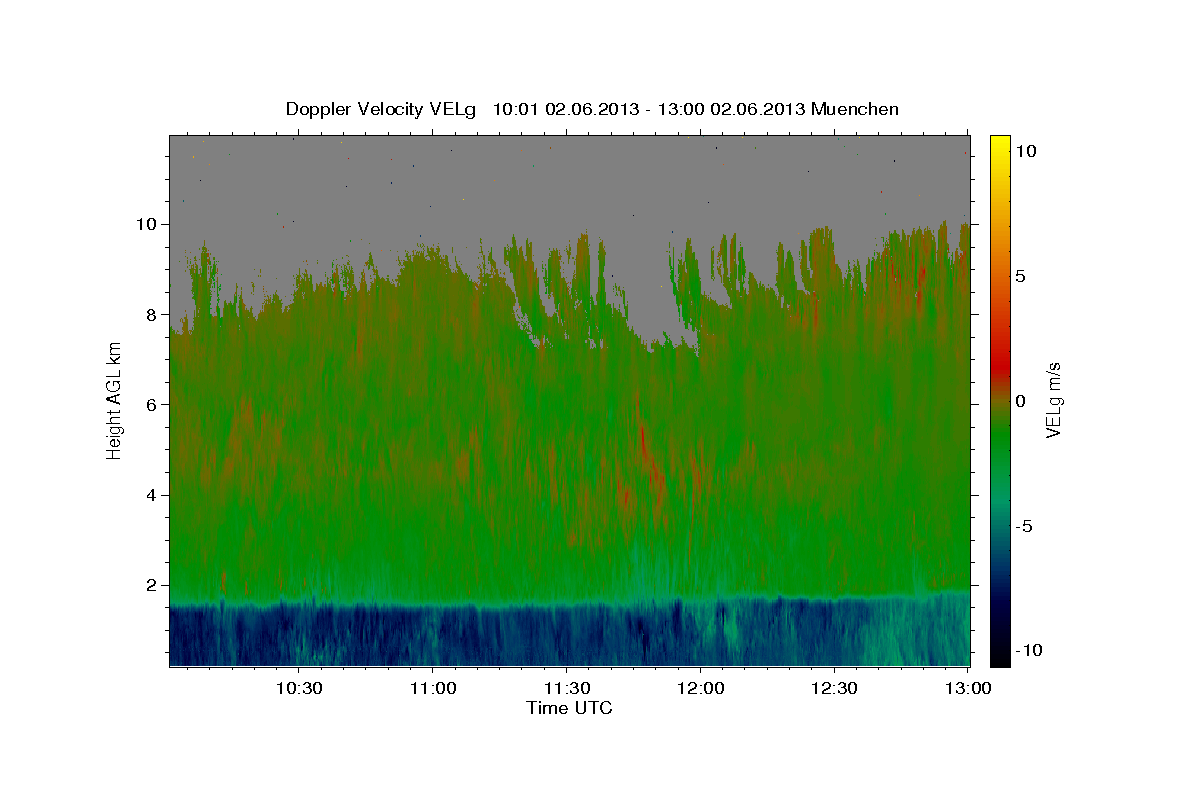Click the 11:00 time tick label
This screenshot has height=800, width=1200.
(432, 689)
